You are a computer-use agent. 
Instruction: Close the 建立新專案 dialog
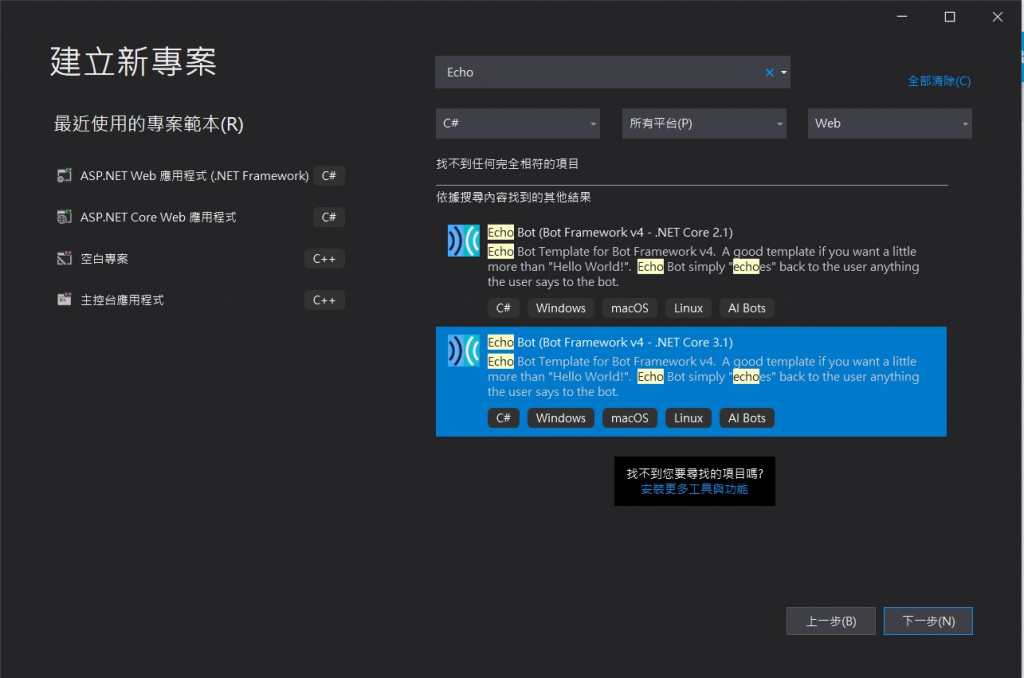click(997, 17)
